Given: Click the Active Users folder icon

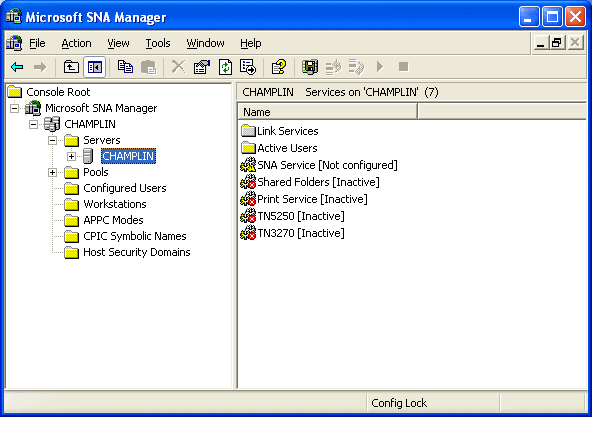Looking at the screenshot, I should [248, 148].
